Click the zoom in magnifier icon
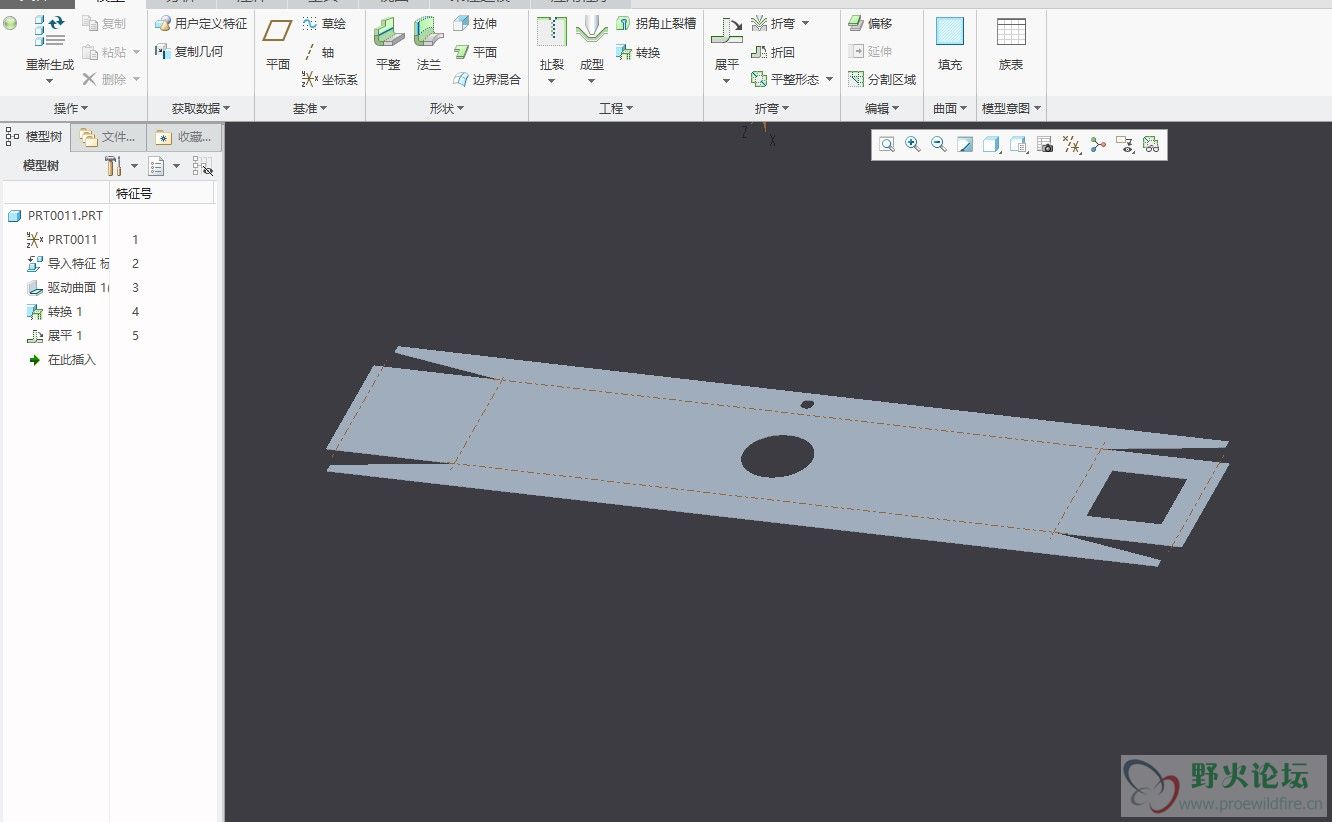 [913, 145]
